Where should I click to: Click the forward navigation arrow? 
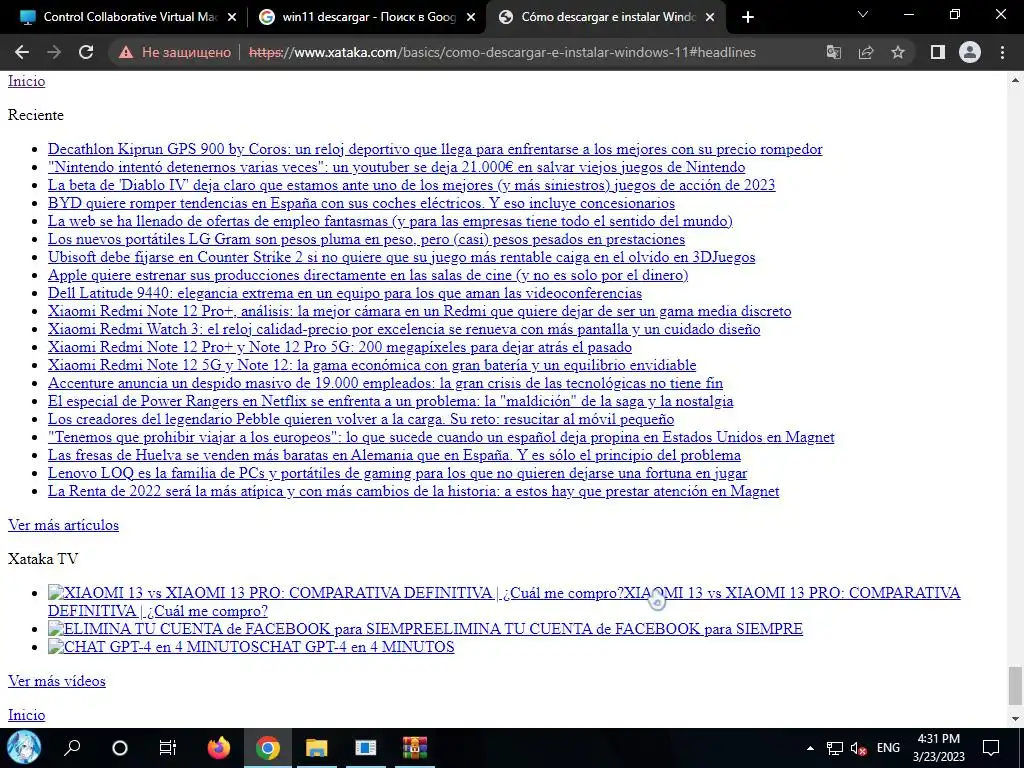click(x=54, y=52)
